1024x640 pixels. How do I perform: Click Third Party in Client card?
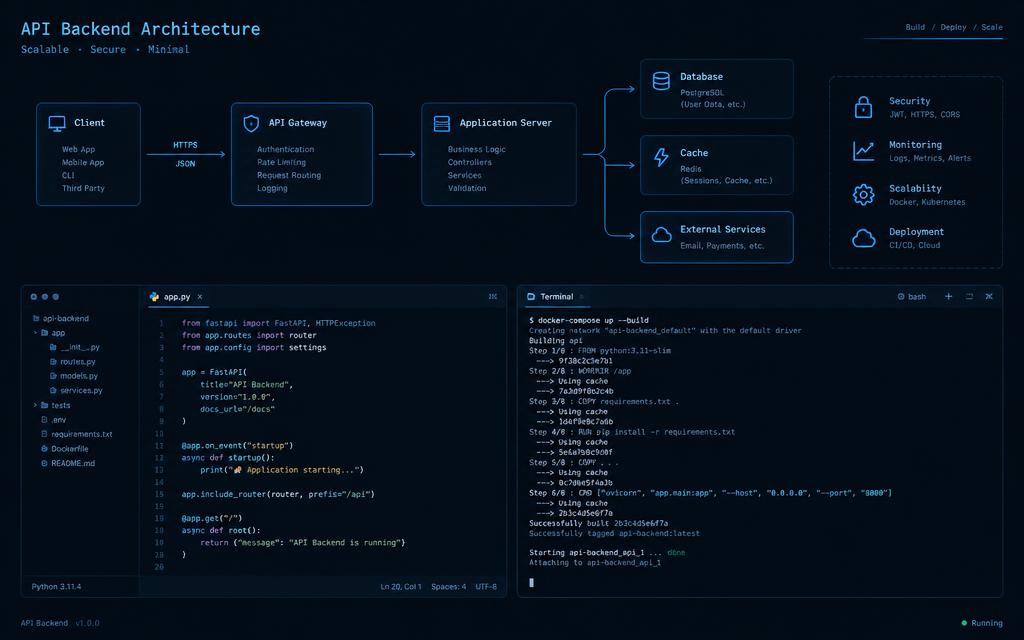pos(83,188)
